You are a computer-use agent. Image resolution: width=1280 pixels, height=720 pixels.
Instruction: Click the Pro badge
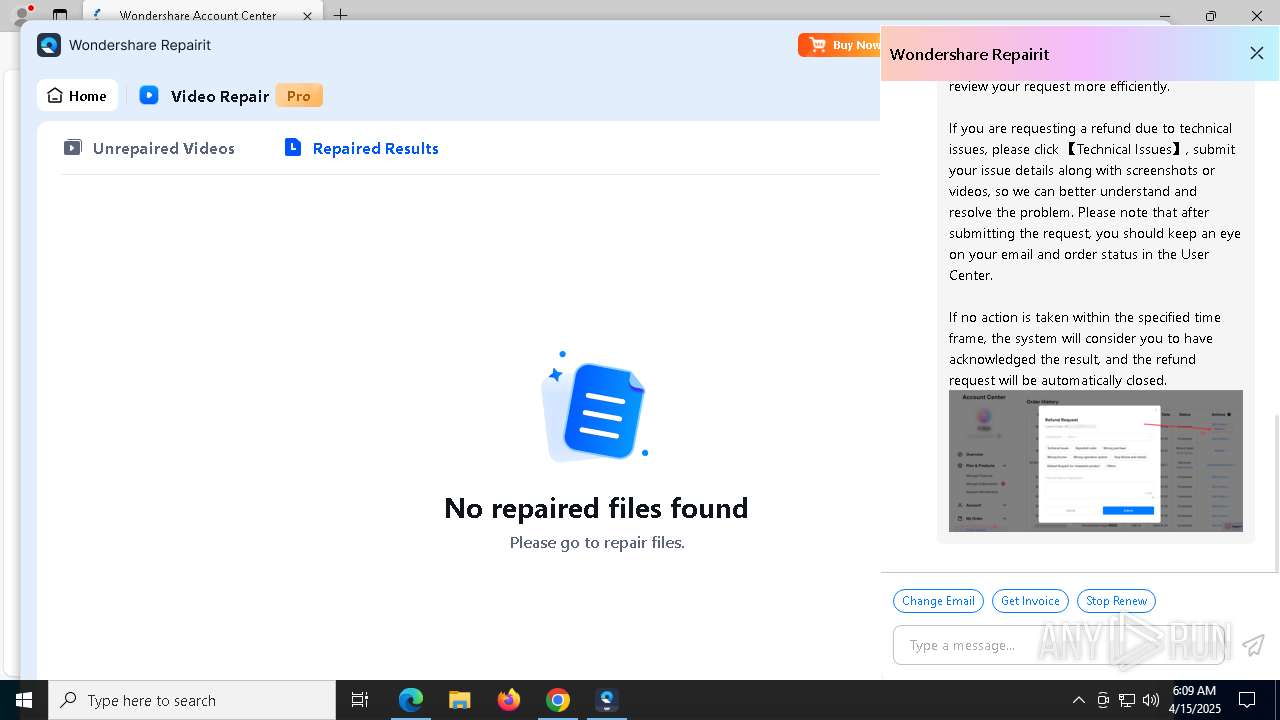(299, 96)
